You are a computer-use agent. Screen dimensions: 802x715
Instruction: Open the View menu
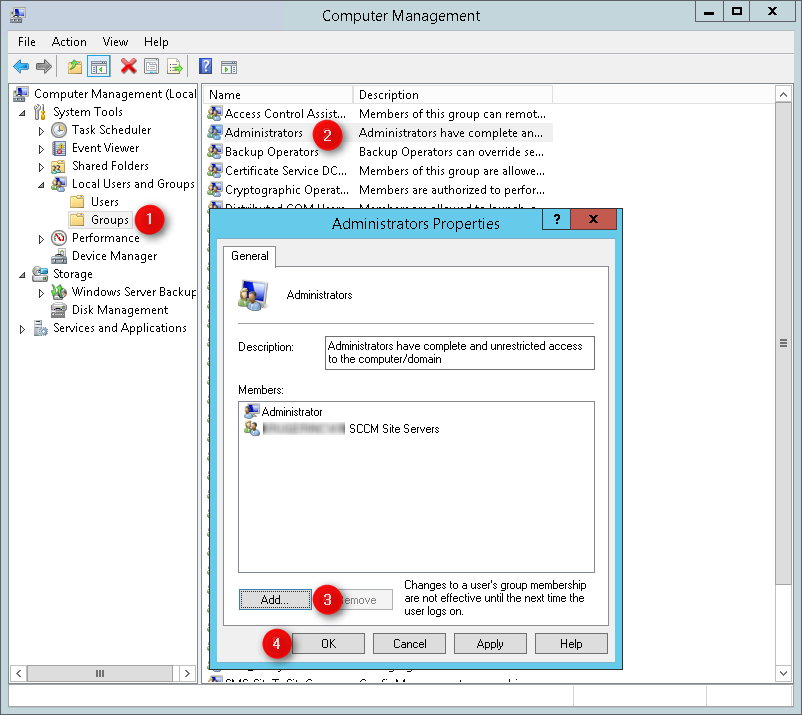tap(115, 42)
